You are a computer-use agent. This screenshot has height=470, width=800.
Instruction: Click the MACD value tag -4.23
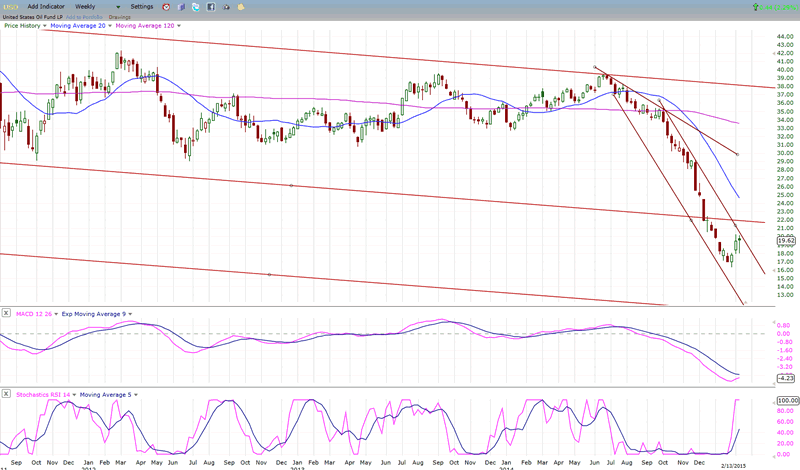(x=786, y=378)
